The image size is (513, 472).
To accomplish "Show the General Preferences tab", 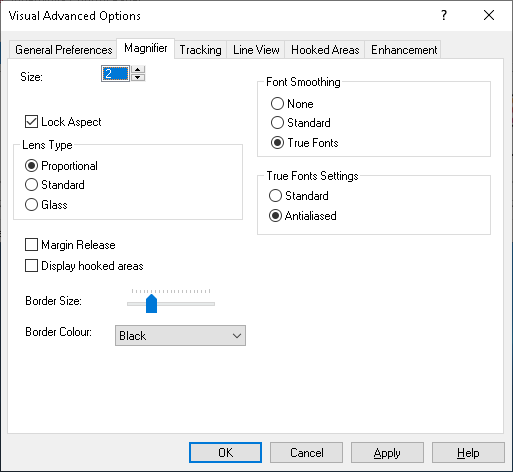I will (64, 50).
